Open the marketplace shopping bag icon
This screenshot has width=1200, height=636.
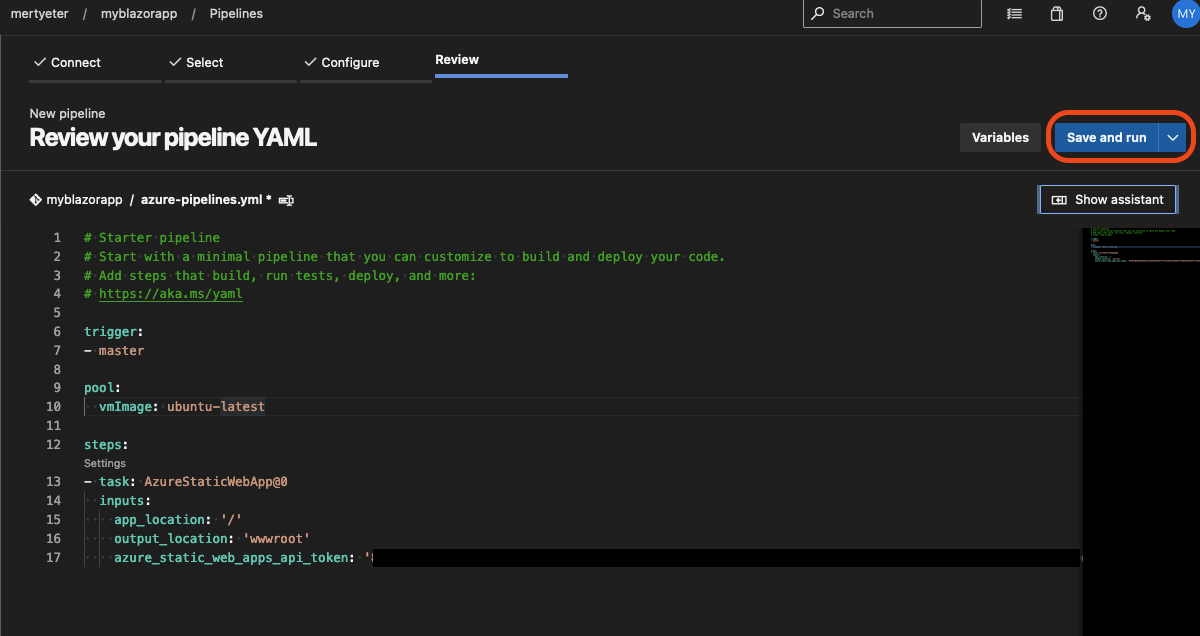[x=1057, y=14]
